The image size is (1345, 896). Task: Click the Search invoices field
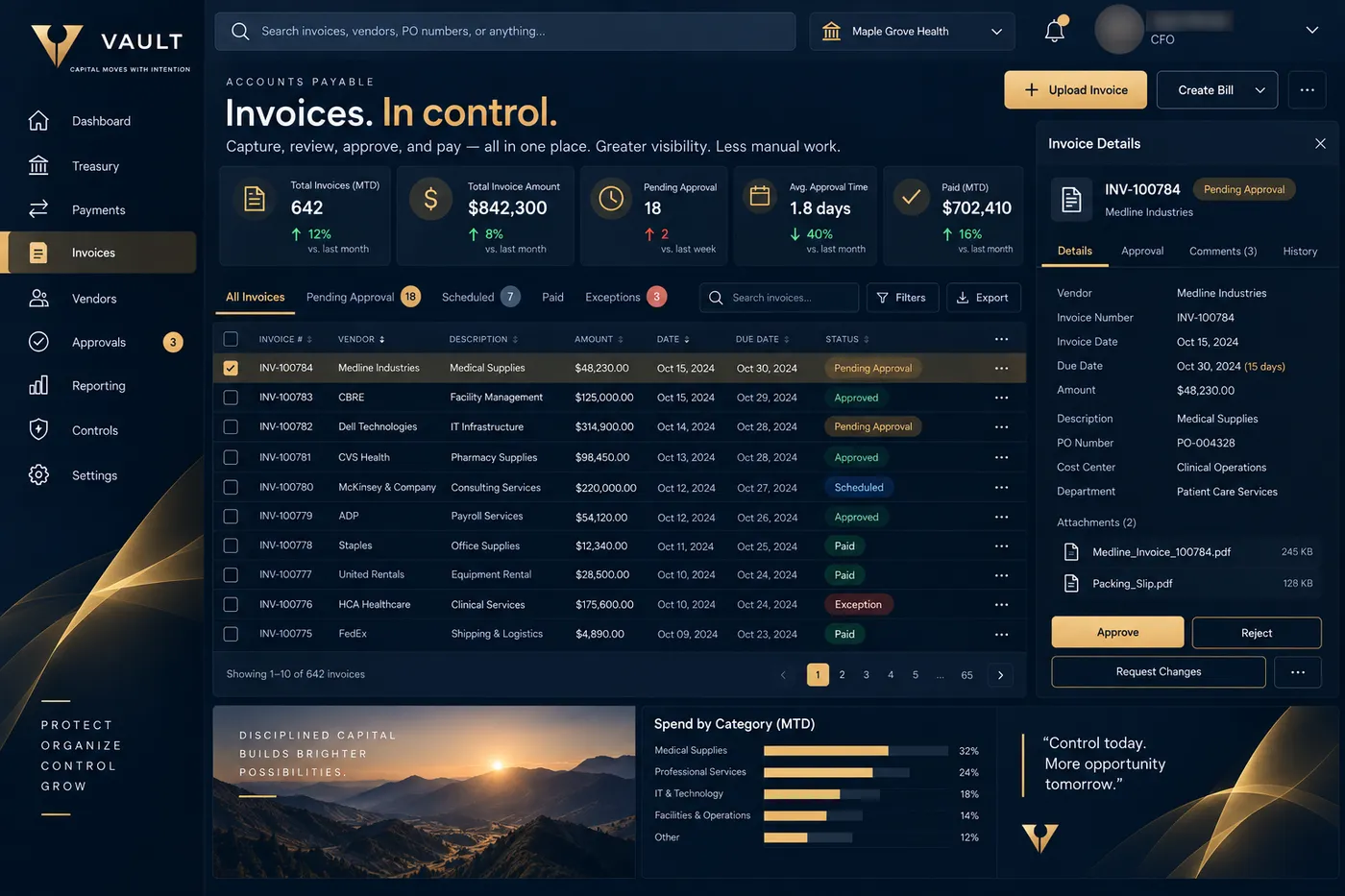(779, 298)
